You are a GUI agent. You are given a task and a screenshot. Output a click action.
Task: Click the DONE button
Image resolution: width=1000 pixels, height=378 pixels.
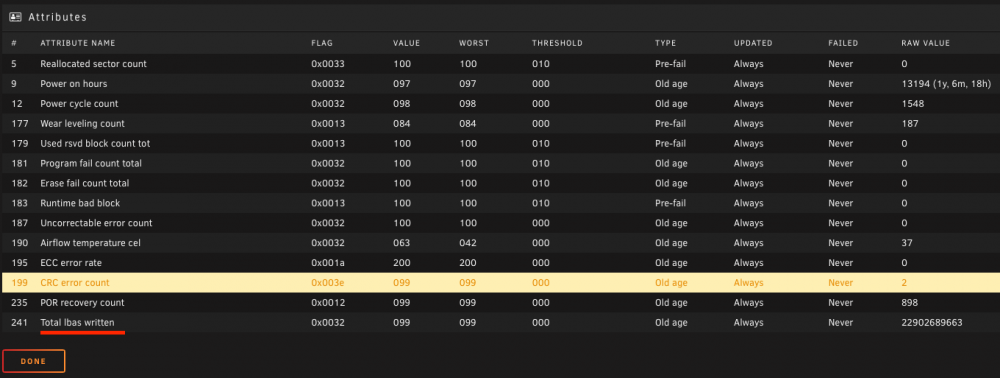point(34,361)
